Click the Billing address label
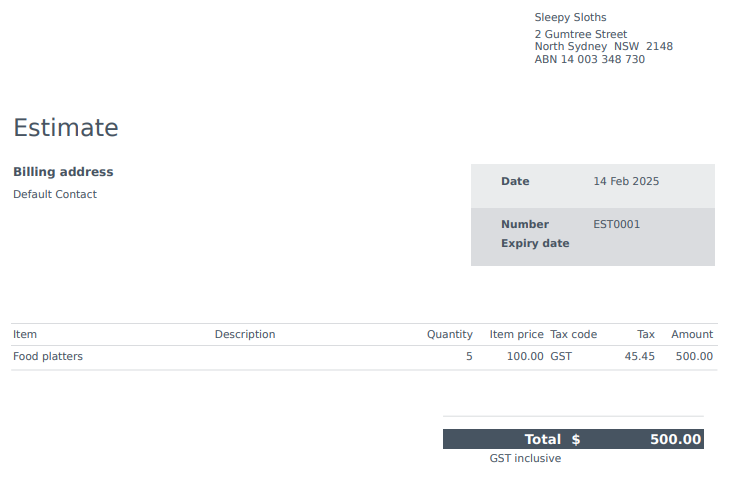 [63, 172]
